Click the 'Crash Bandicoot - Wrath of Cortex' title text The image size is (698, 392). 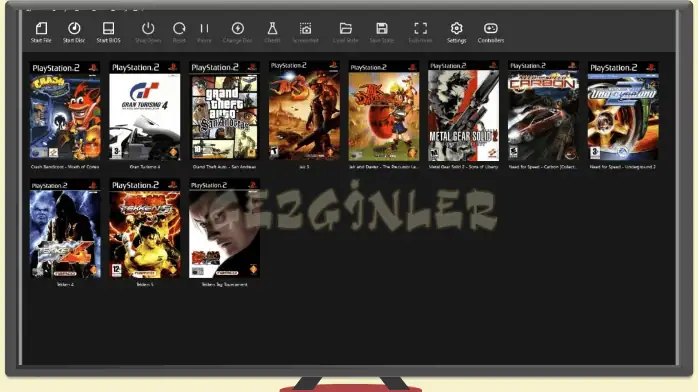tap(65, 167)
